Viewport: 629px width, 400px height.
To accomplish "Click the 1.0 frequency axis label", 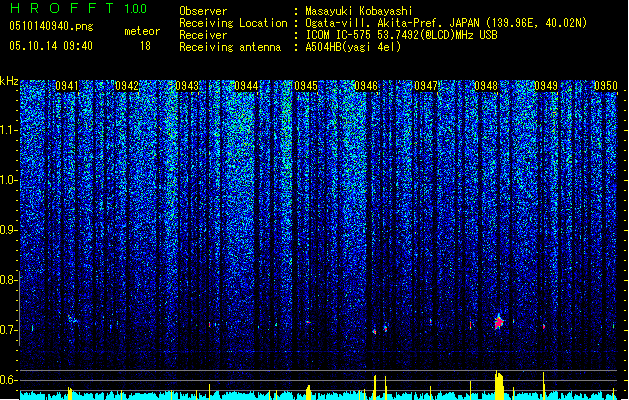I will pos(8,181).
